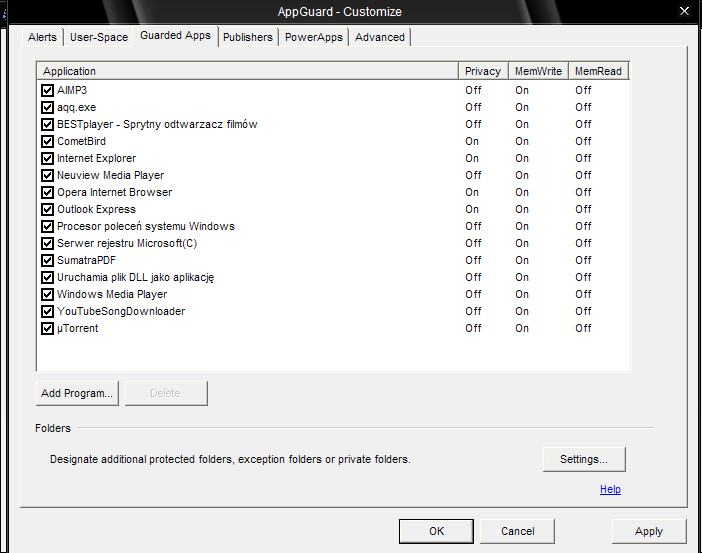Click YouTubeSongDownloader Privacy value Off
Screen dimensions: 702x553
[473, 312]
